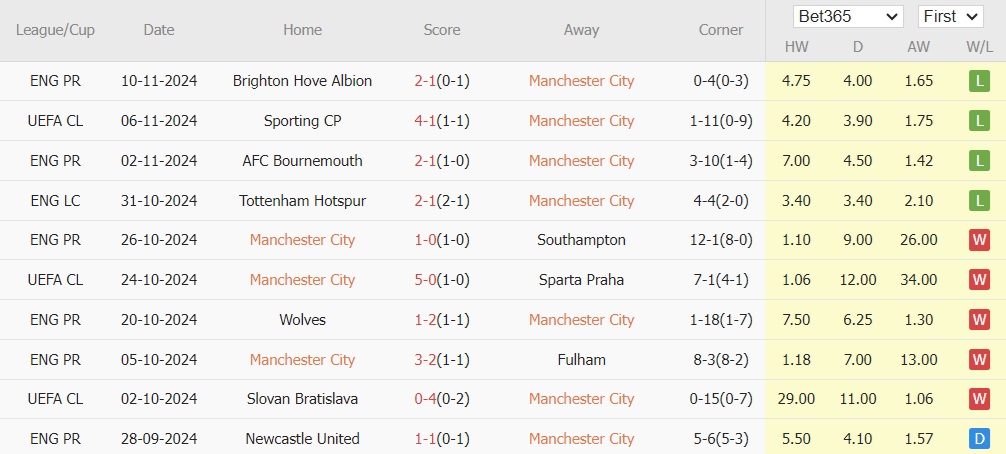Open Manchester City link in Wolves row

pyautogui.click(x=581, y=320)
